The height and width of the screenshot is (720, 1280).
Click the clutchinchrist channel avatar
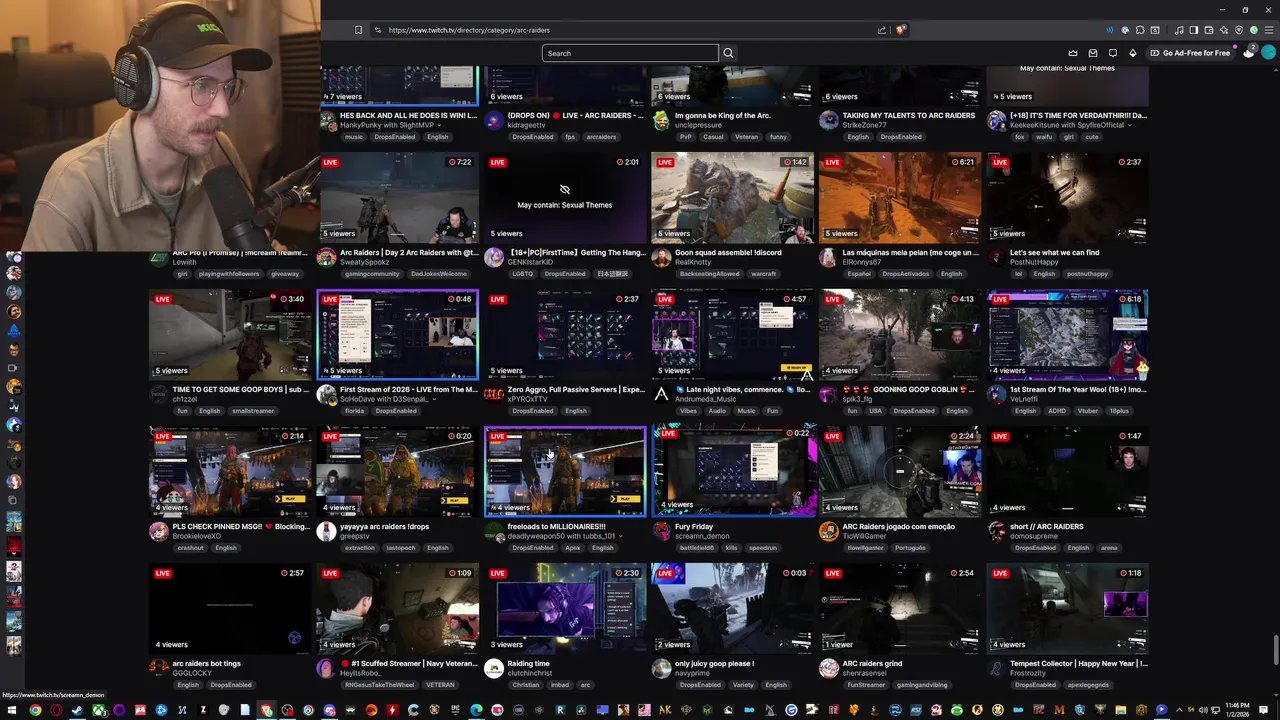(x=494, y=668)
